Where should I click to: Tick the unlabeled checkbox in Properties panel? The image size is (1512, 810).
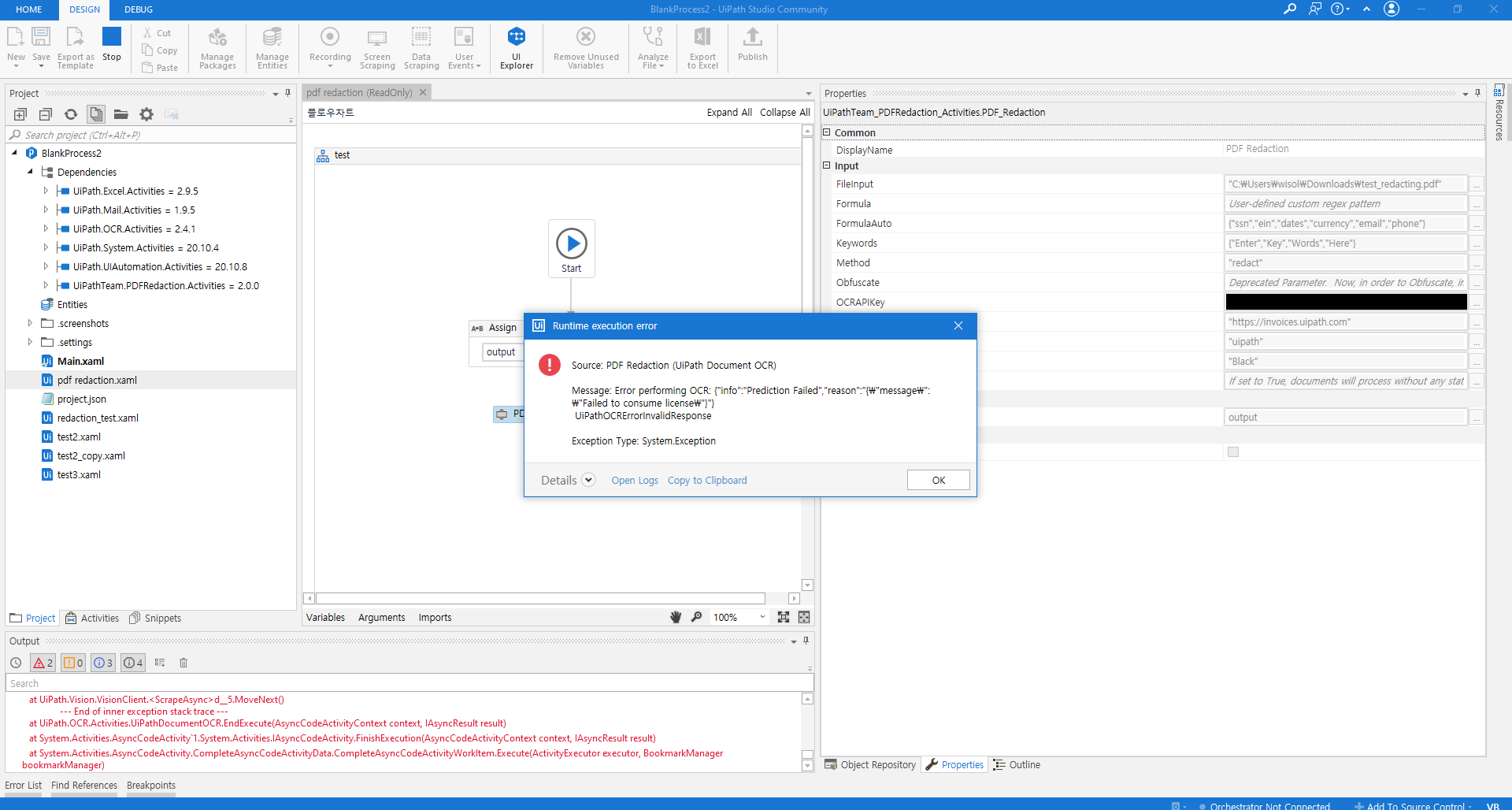pyautogui.click(x=1233, y=451)
